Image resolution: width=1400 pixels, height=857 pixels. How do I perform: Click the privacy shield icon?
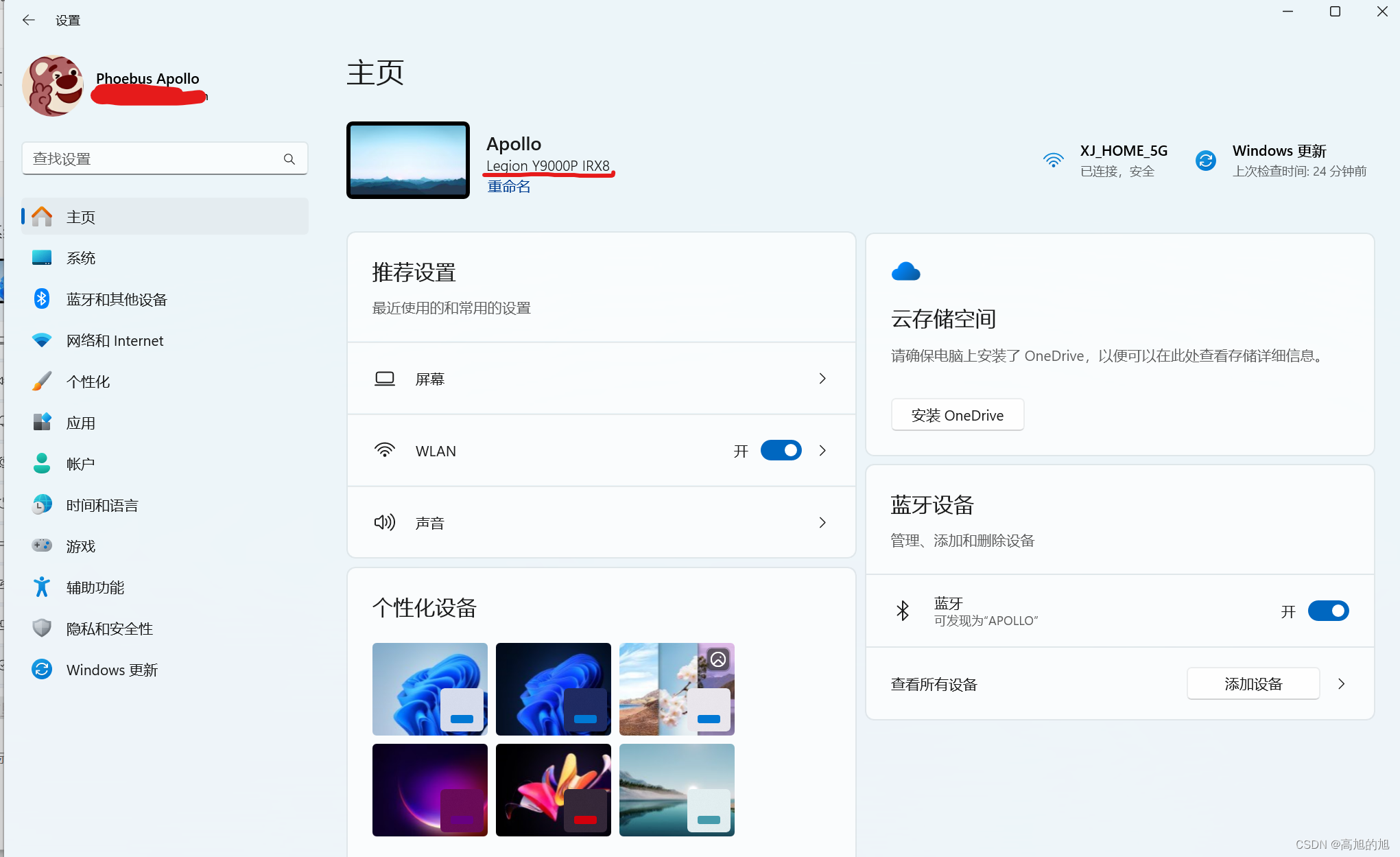pos(42,629)
